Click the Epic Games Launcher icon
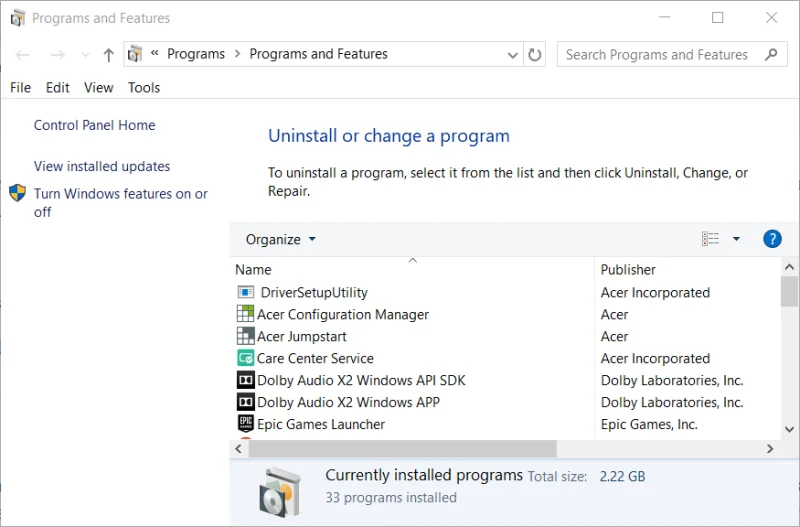The width and height of the screenshot is (800, 527). (x=245, y=424)
